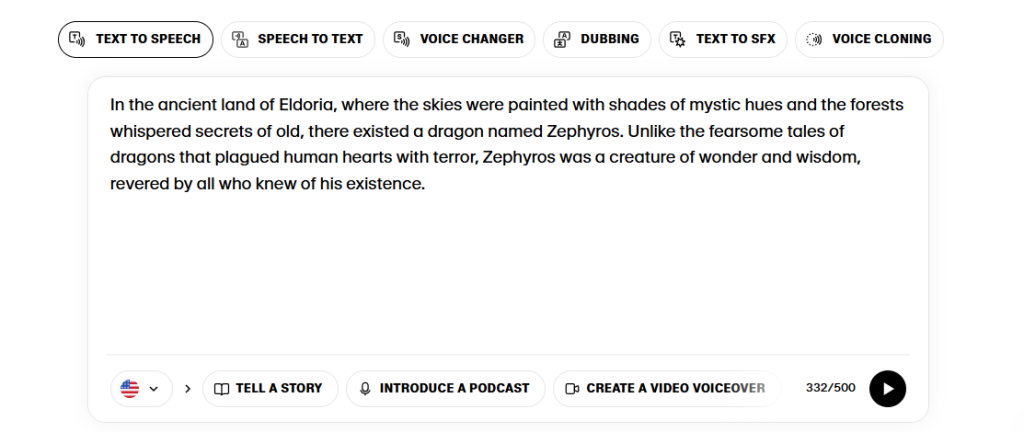Click the book icon on Tell a Story
The width and height of the screenshot is (1024, 432).
point(222,389)
